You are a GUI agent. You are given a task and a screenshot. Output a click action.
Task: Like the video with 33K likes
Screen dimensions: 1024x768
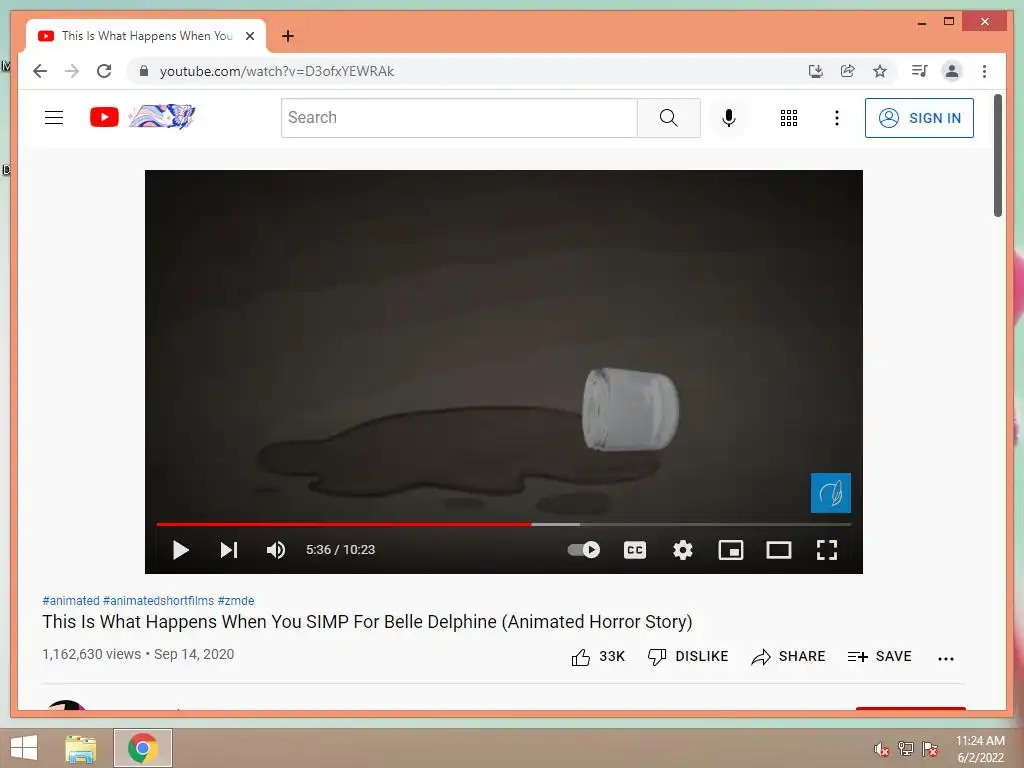point(598,657)
